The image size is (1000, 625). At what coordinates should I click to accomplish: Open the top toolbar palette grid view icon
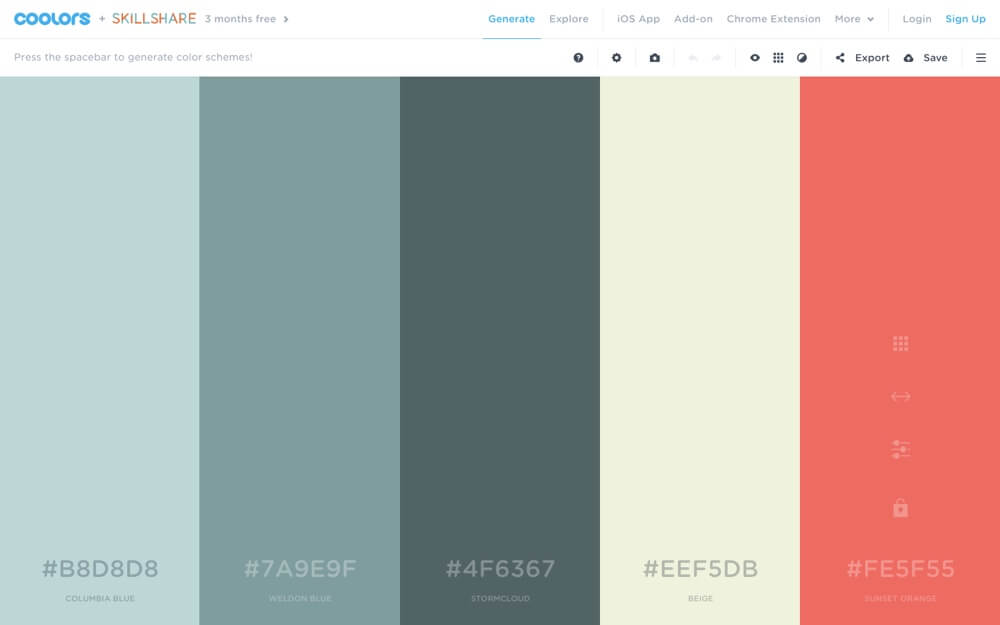[778, 58]
